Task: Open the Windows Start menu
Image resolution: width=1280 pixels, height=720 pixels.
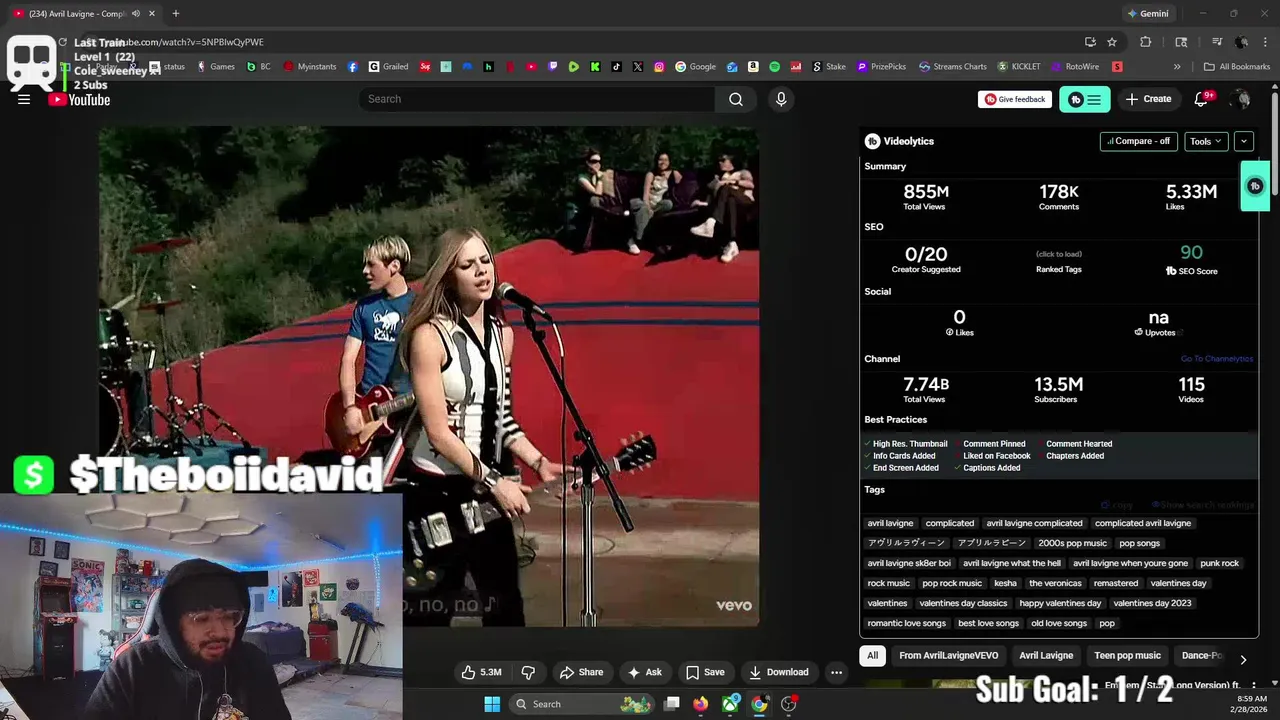Action: (x=492, y=704)
